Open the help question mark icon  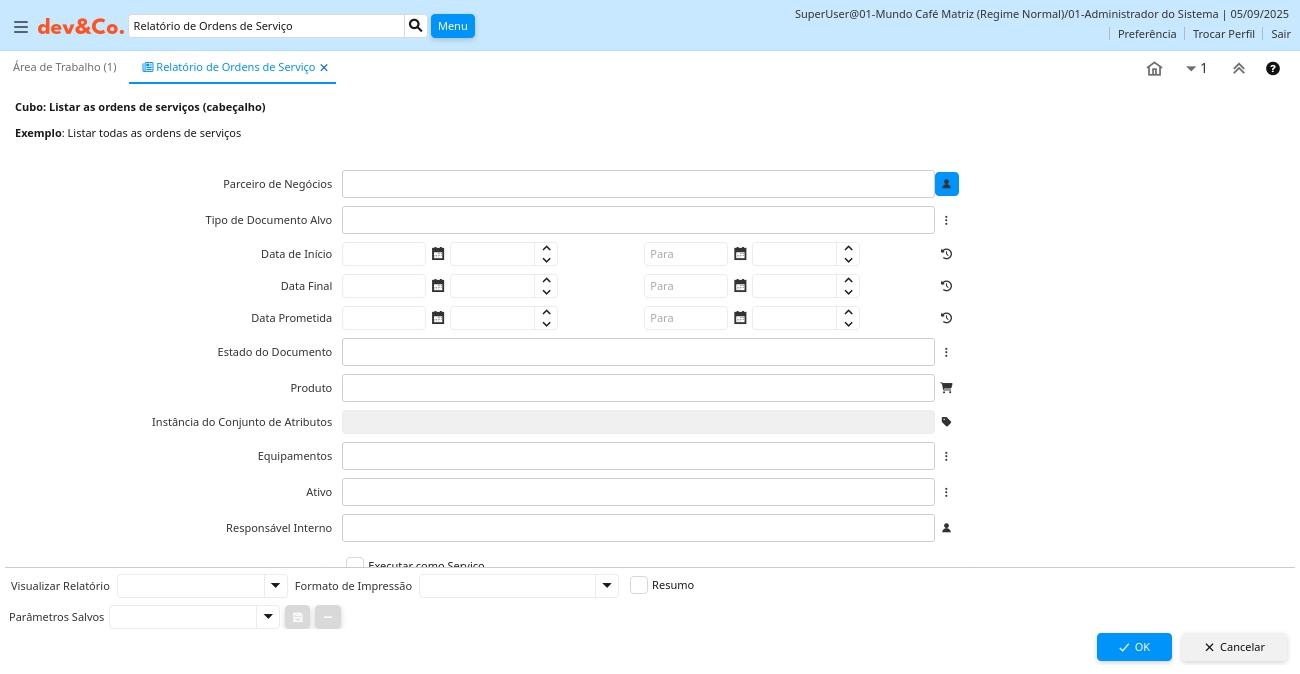tap(1273, 69)
